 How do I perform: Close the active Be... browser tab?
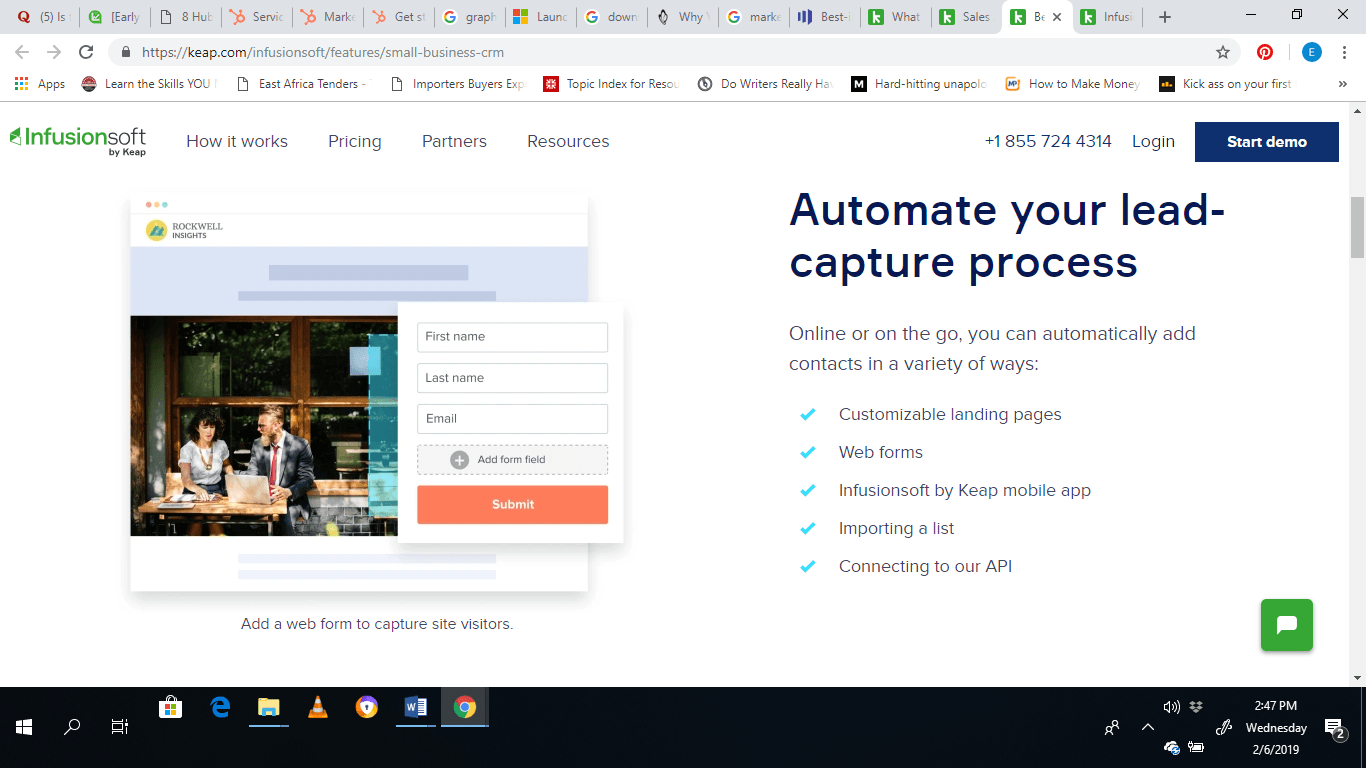click(1056, 17)
